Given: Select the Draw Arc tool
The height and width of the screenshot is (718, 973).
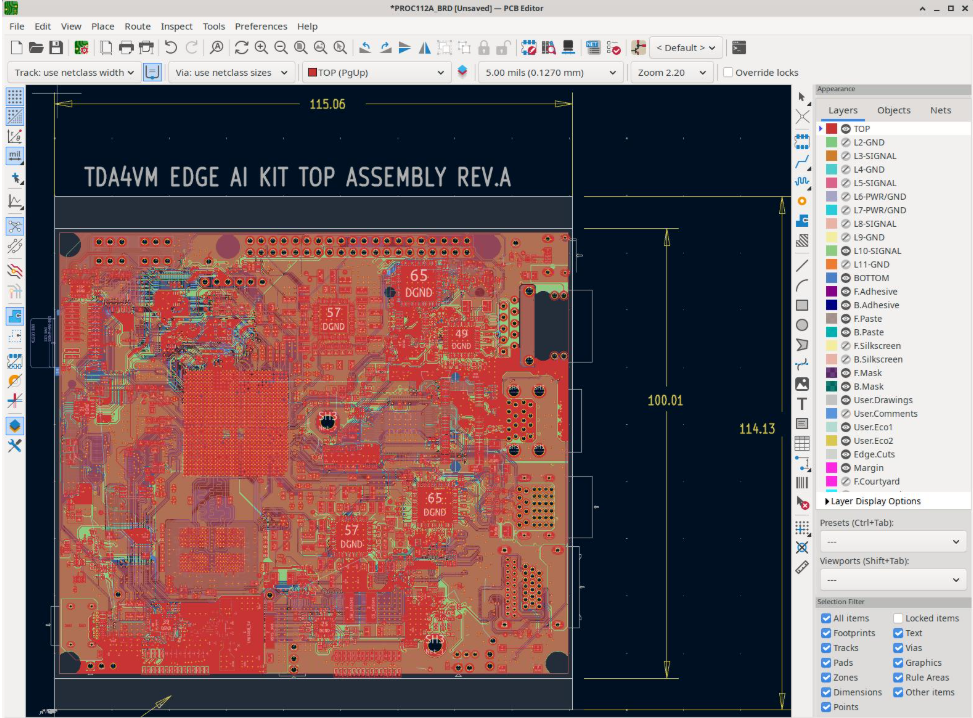Looking at the screenshot, I should pyautogui.click(x=802, y=285).
